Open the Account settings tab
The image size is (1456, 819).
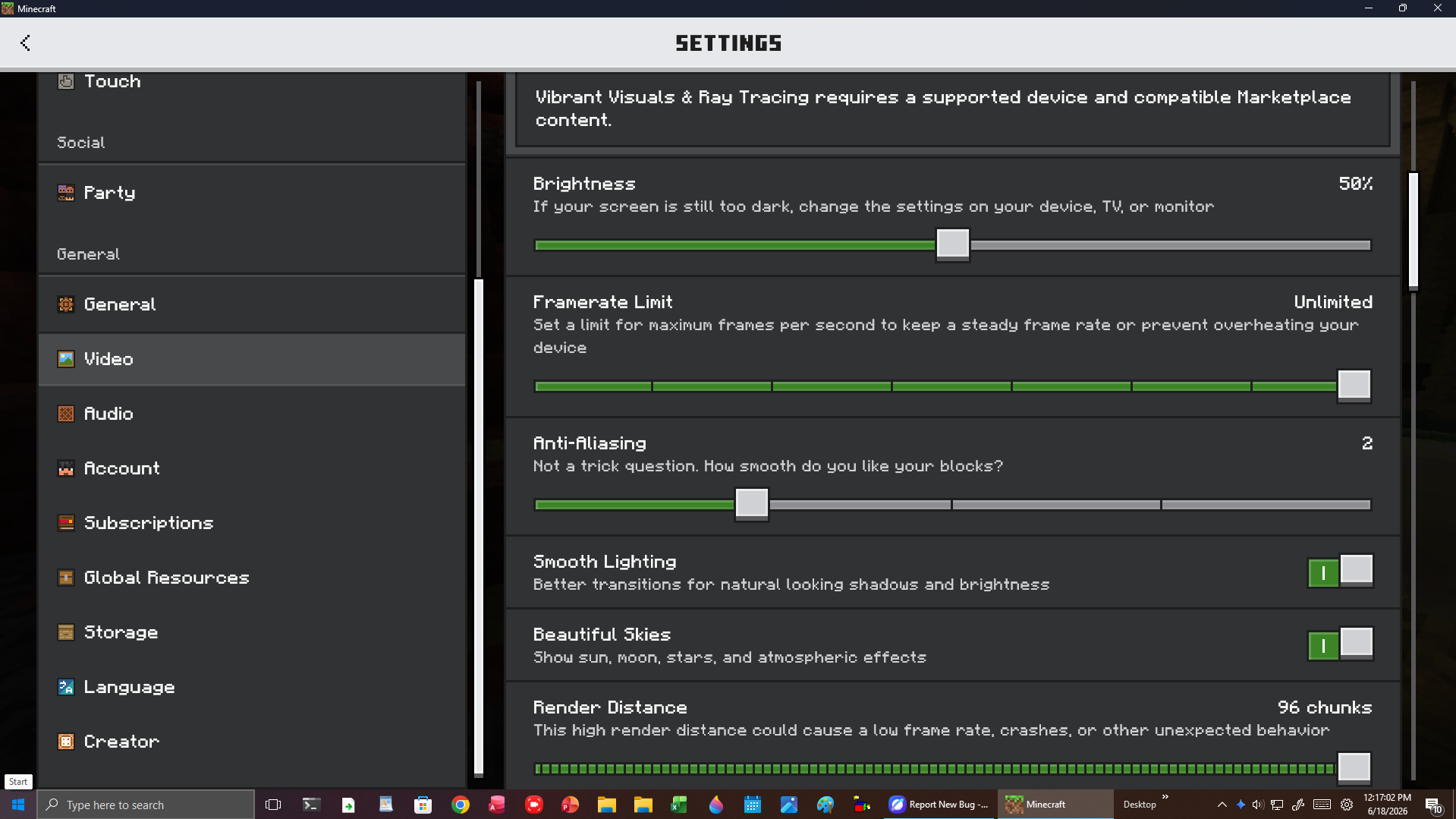click(252, 468)
